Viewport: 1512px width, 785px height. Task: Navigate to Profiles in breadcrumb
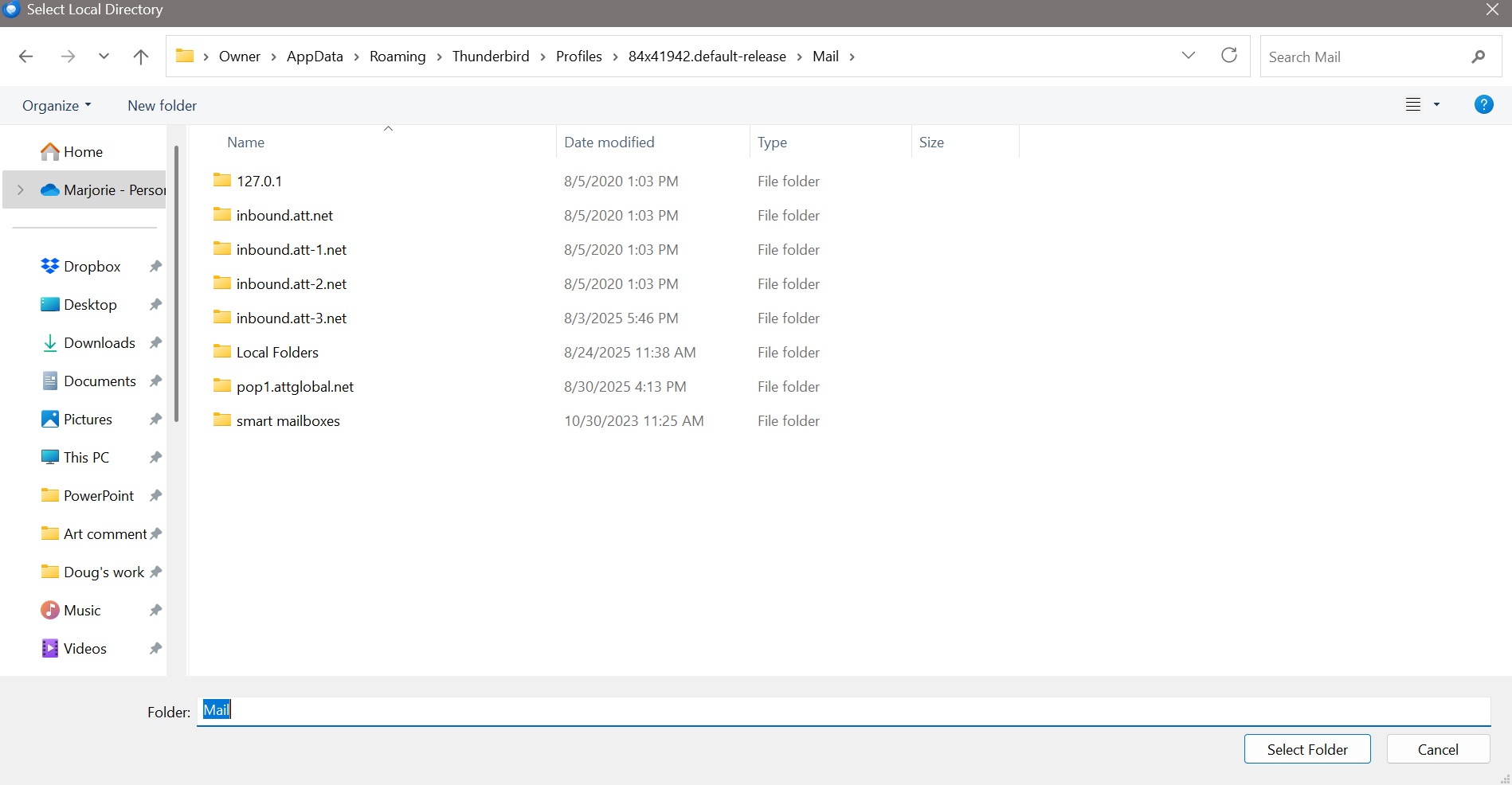click(579, 57)
